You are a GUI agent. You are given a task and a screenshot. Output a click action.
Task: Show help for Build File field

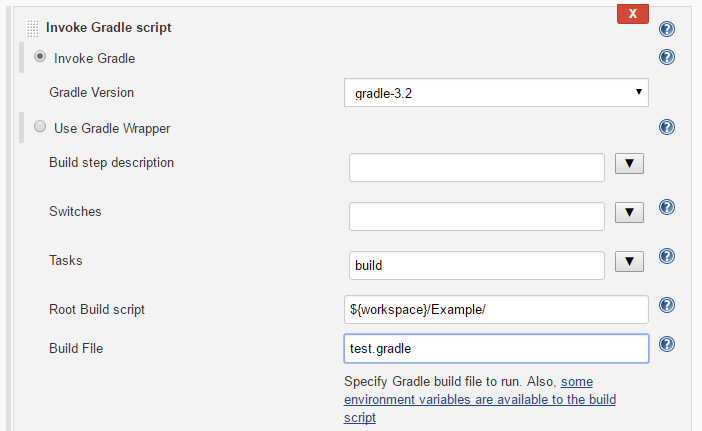click(x=667, y=345)
